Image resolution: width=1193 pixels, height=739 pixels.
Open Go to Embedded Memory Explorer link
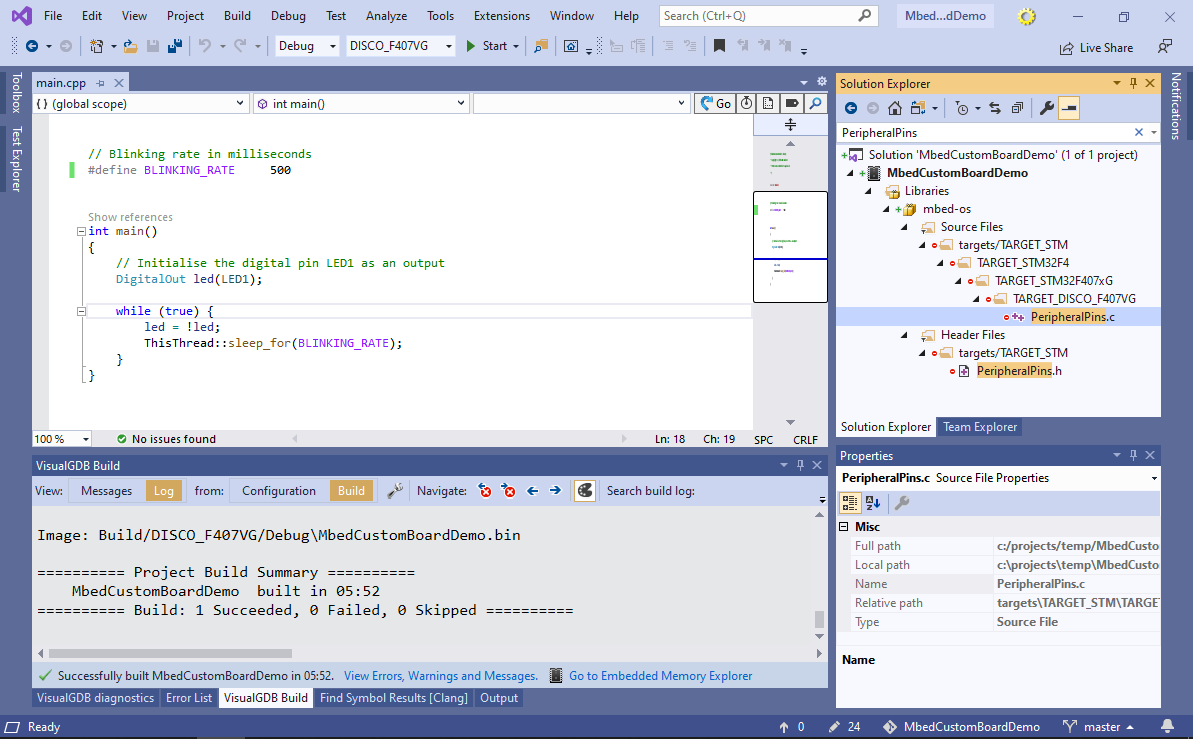click(660, 676)
